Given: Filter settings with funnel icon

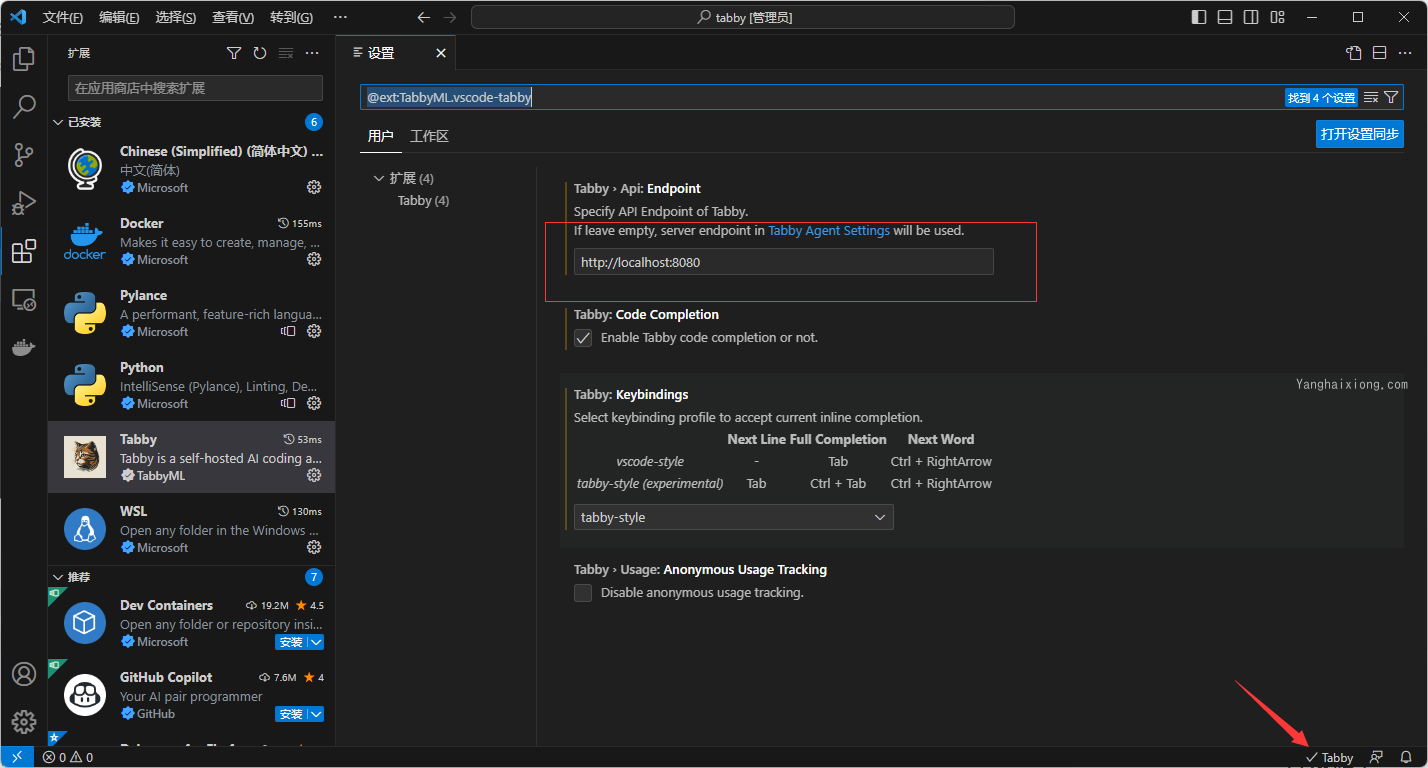Looking at the screenshot, I should (1391, 97).
